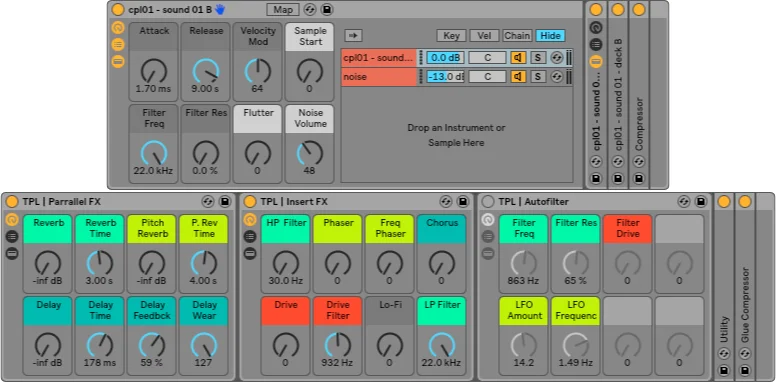The width and height of the screenshot is (776, 382).
Task: Show/hide chain list in Parrallel FX rack
Action: (x=12, y=236)
